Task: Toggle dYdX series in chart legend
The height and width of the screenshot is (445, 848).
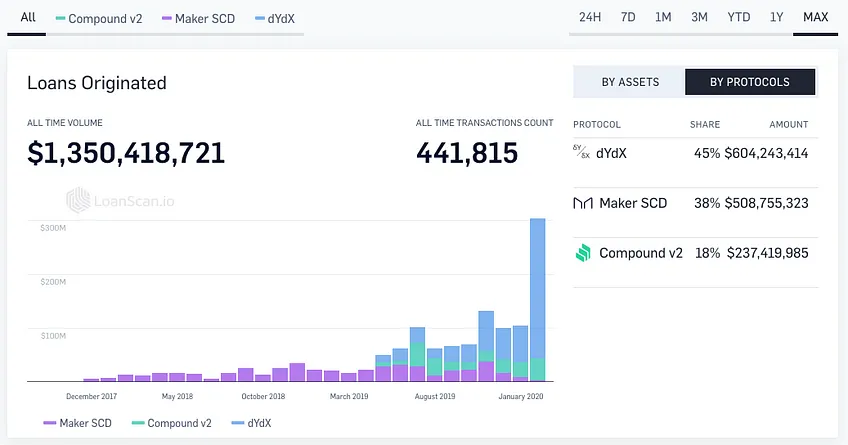Action: (x=251, y=423)
